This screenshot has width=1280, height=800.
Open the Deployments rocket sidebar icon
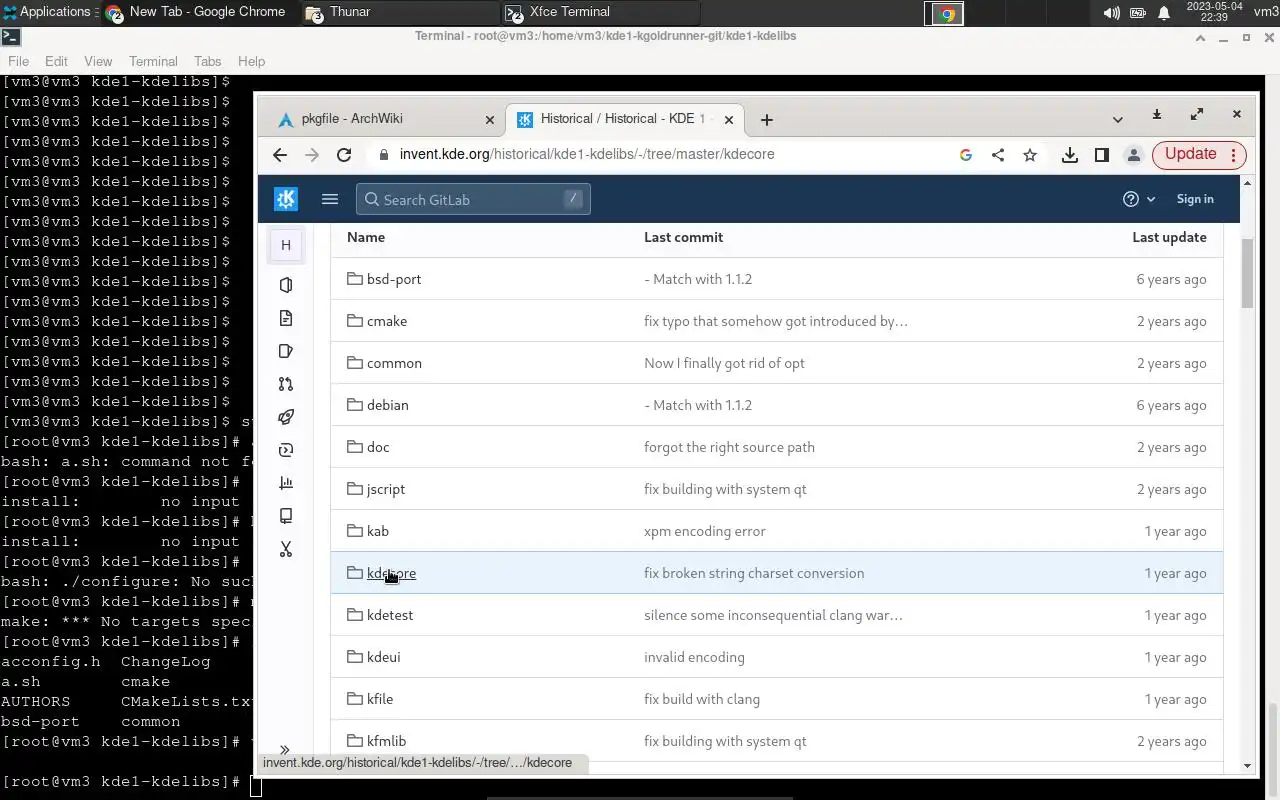[x=286, y=417]
